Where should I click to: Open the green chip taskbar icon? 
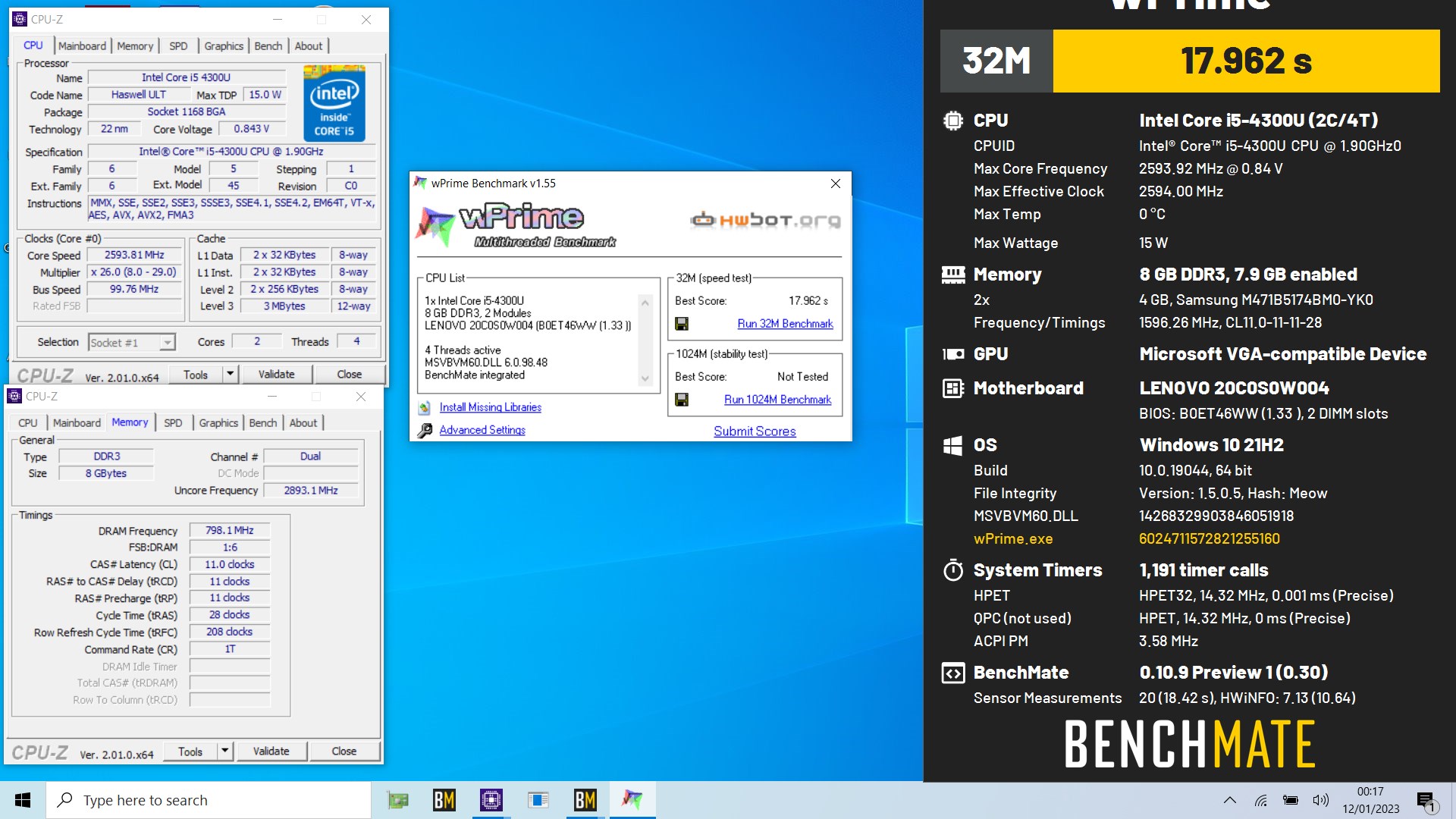click(x=397, y=800)
